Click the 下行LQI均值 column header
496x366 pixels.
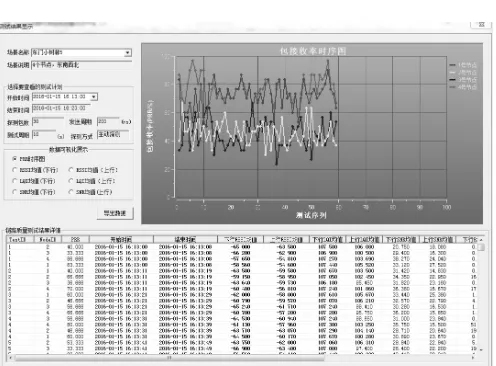328,239
